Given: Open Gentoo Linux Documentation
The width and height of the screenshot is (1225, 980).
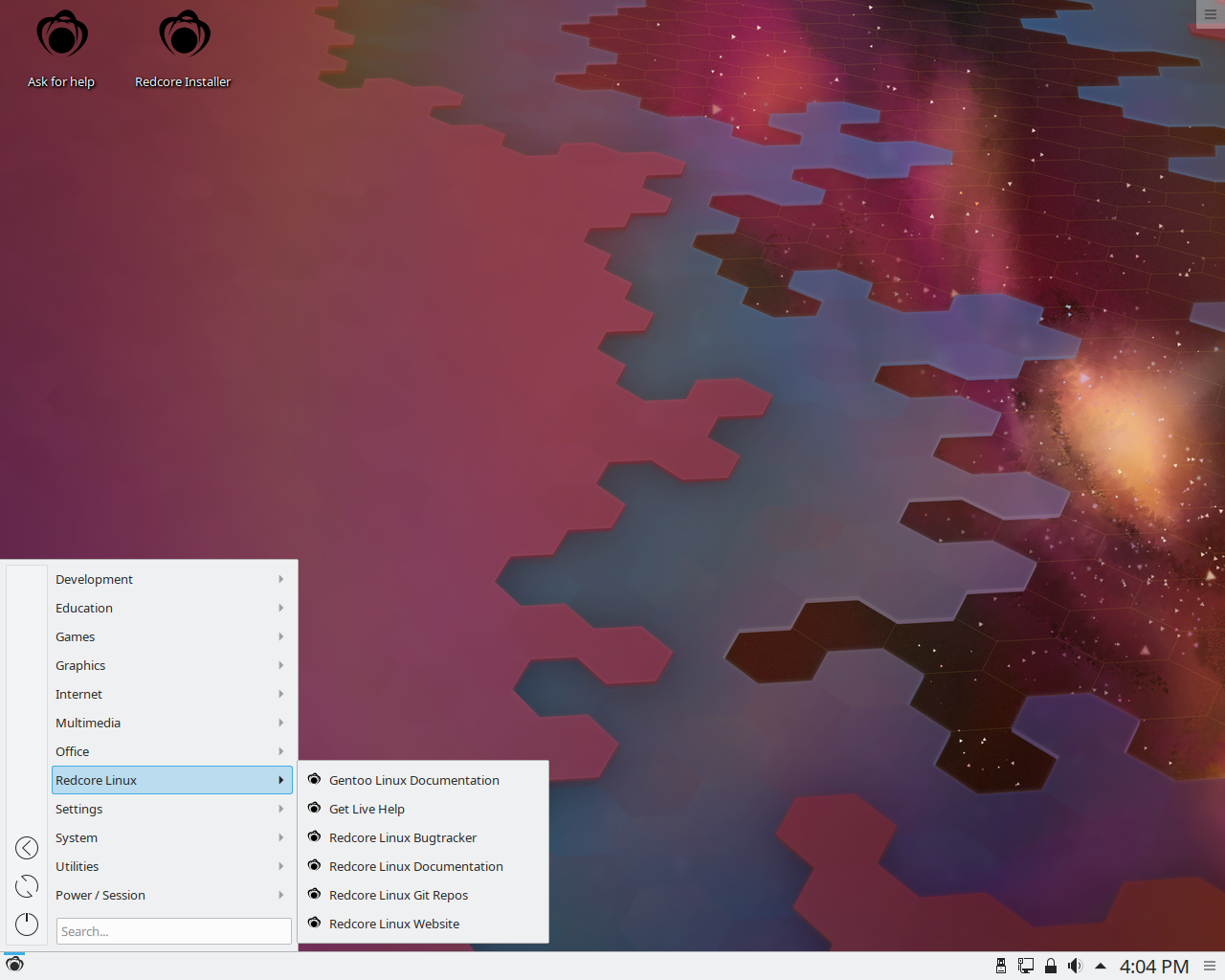Looking at the screenshot, I should (423, 780).
